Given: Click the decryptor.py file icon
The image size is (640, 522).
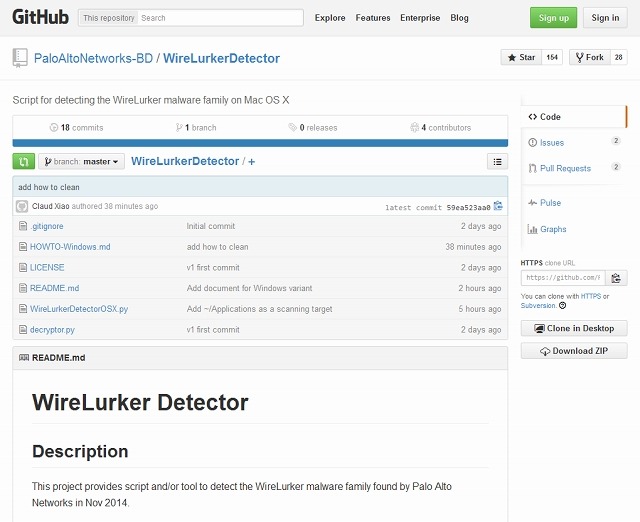Looking at the screenshot, I should point(23,329).
